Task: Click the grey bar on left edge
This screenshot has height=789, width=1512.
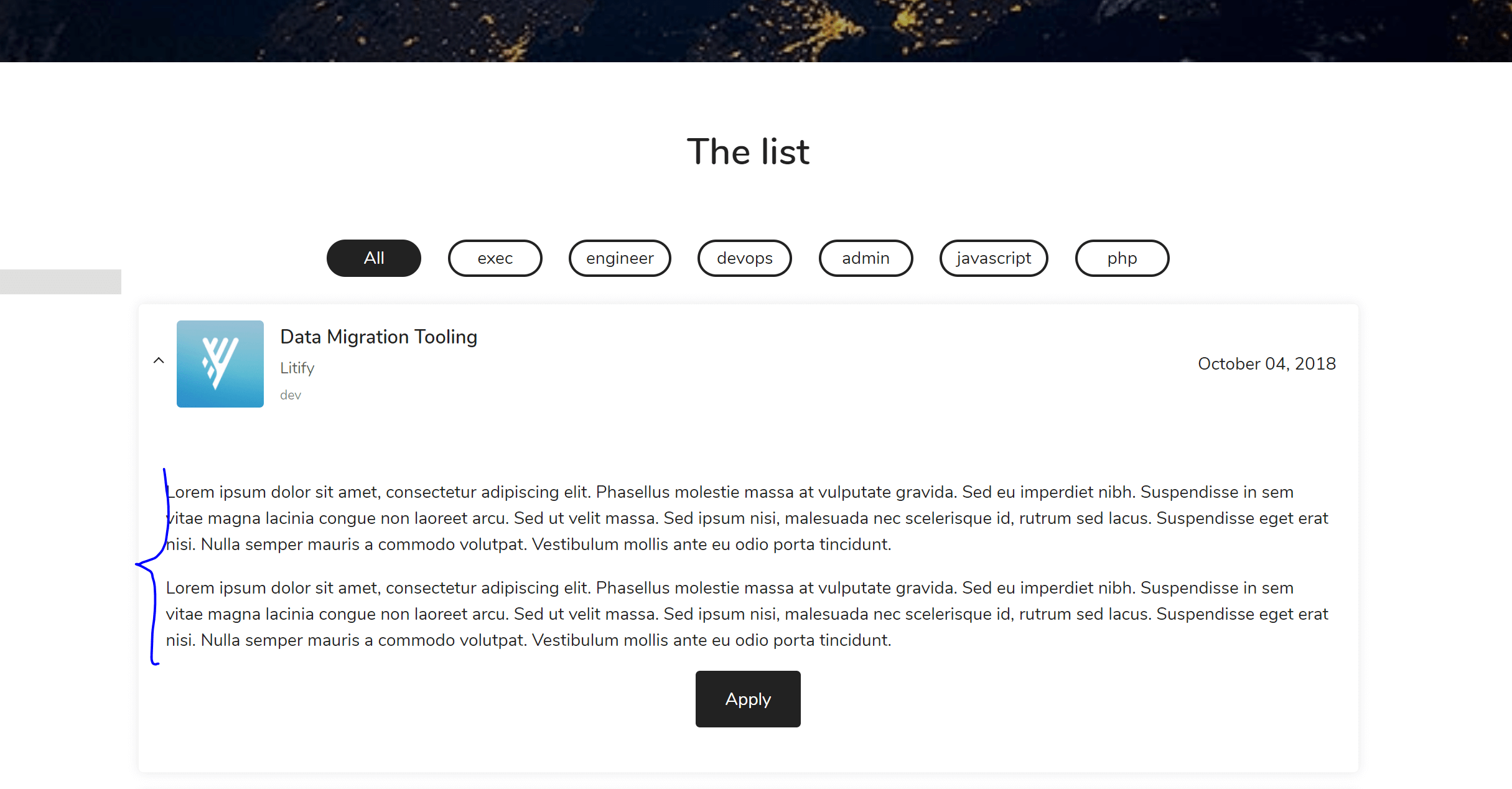Action: (60, 282)
